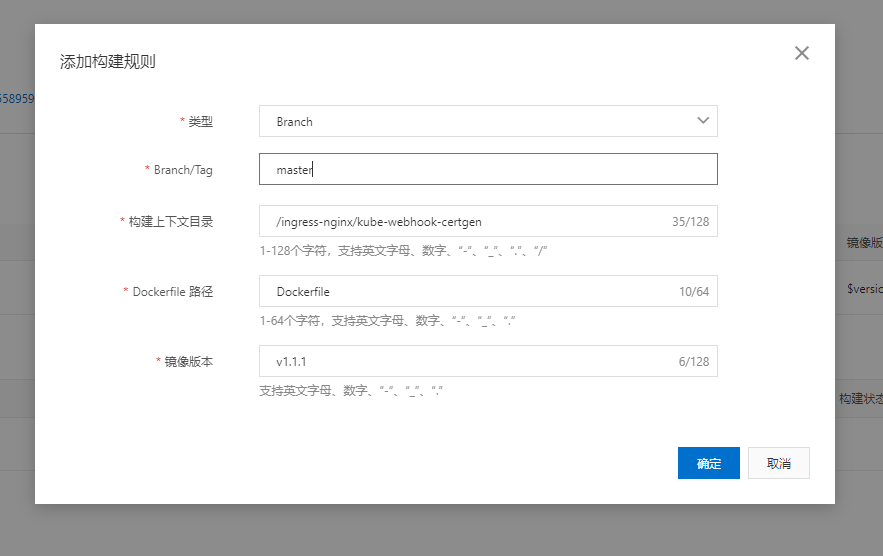Click the 1-128个字符 helper text
The height and width of the screenshot is (556, 883).
[x=403, y=250]
